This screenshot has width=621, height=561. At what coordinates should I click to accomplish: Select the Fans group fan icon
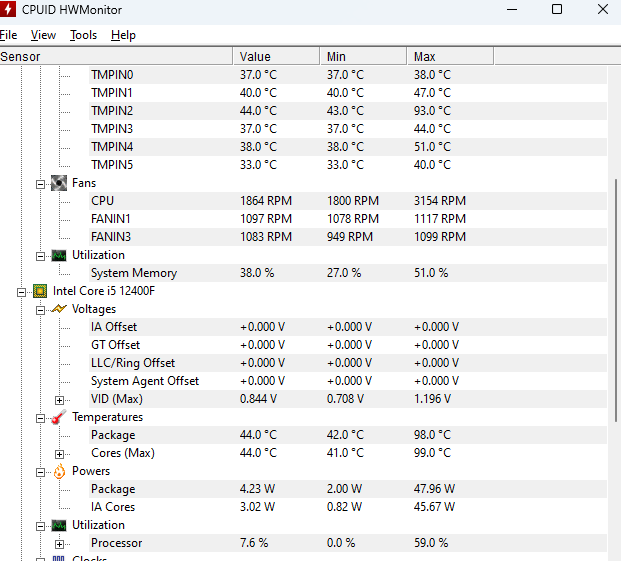[x=59, y=183]
